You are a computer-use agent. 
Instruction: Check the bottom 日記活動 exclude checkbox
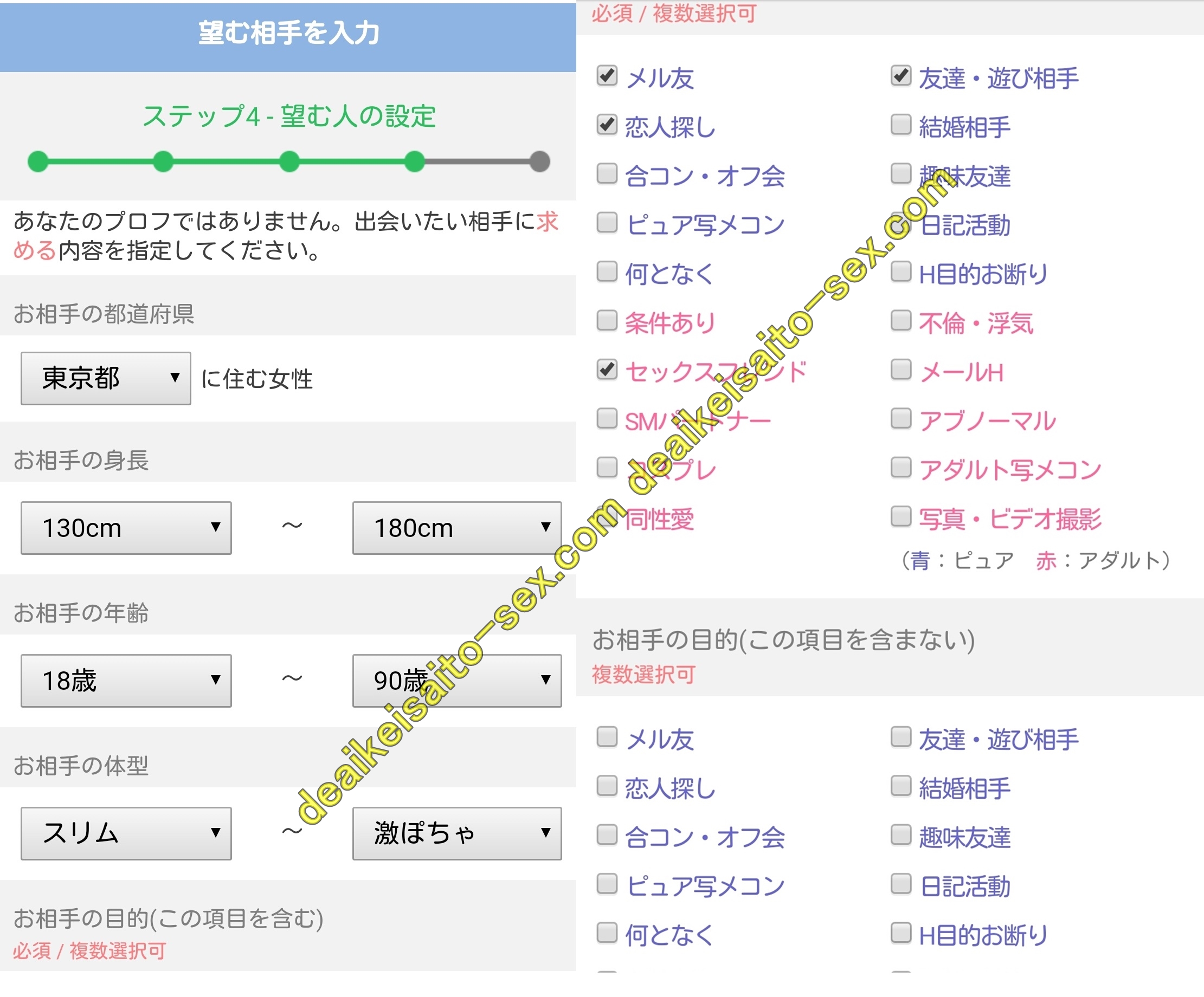[x=901, y=883]
